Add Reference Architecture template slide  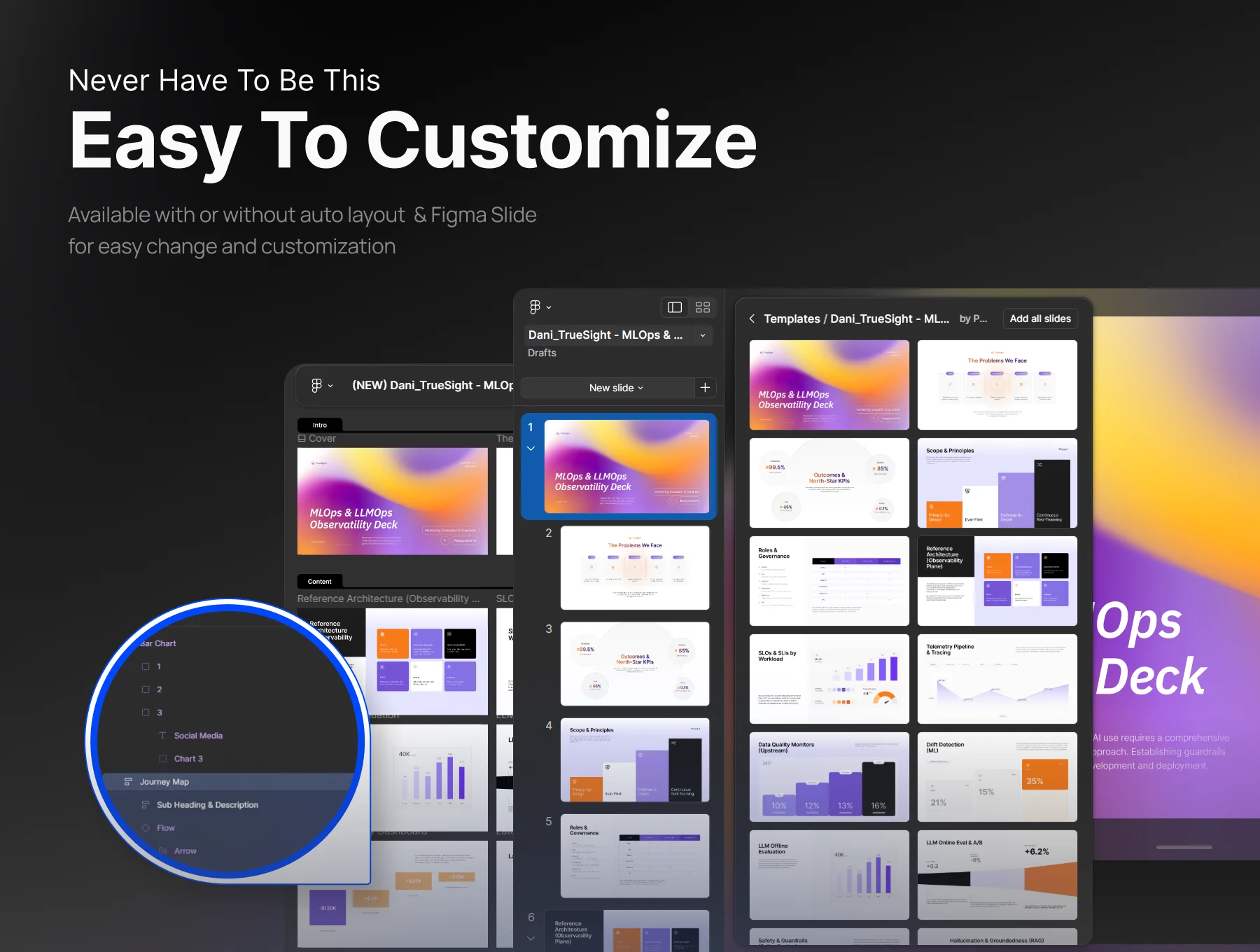coord(997,581)
